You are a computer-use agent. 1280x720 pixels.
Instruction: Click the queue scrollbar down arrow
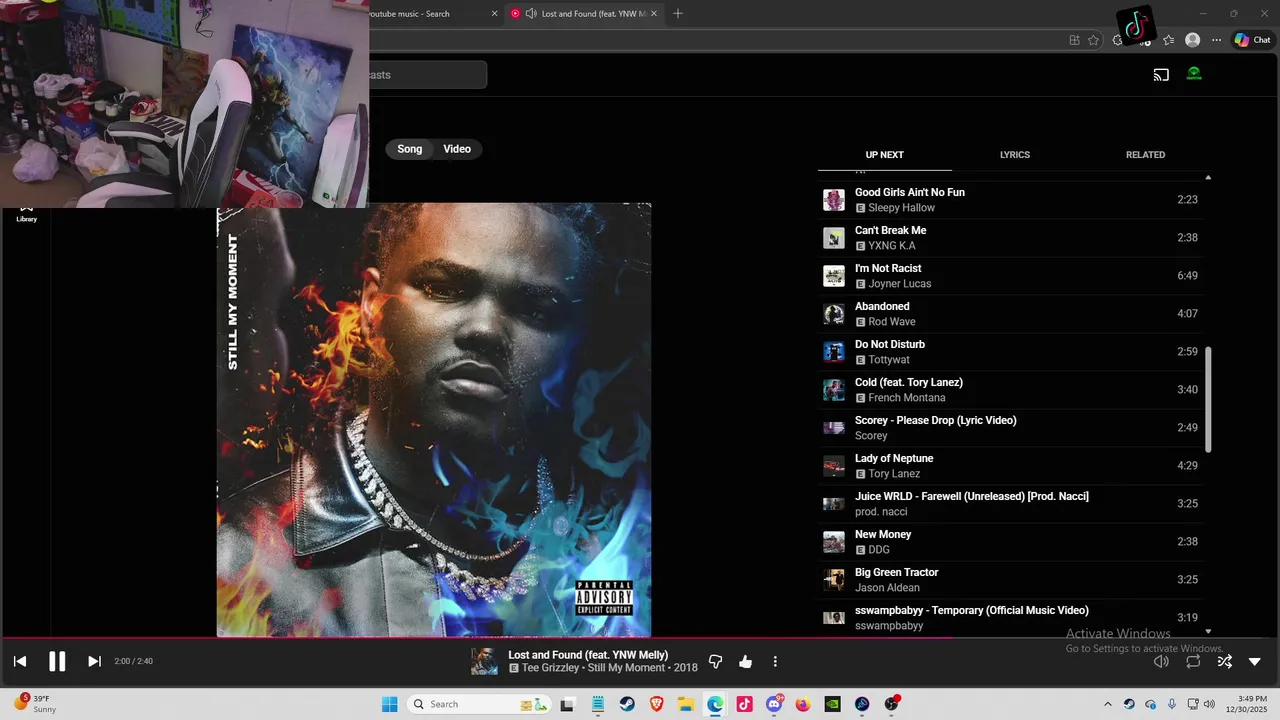coord(1208,631)
